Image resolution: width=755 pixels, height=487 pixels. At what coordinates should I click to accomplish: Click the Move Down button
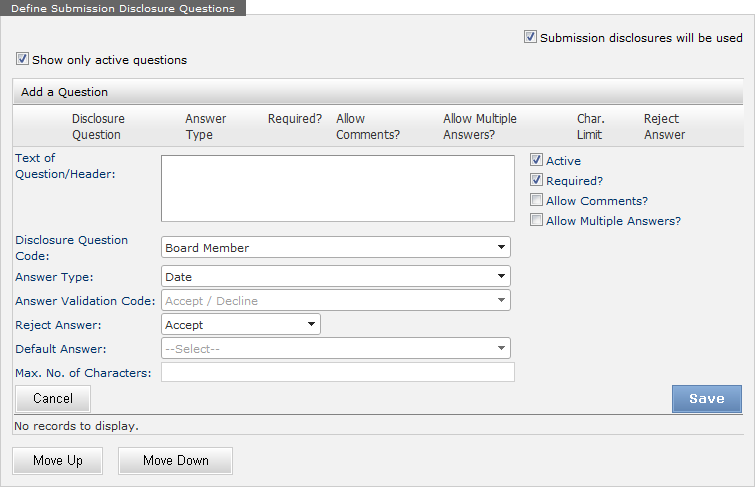[x=175, y=461]
